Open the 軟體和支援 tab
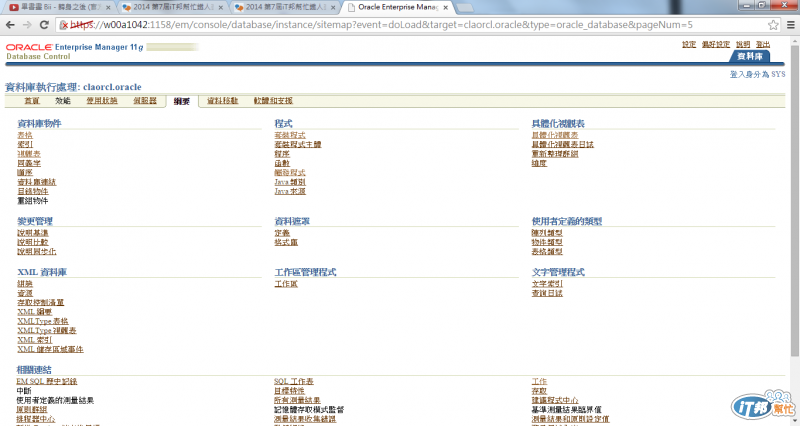This screenshot has width=800, height=426. click(273, 101)
